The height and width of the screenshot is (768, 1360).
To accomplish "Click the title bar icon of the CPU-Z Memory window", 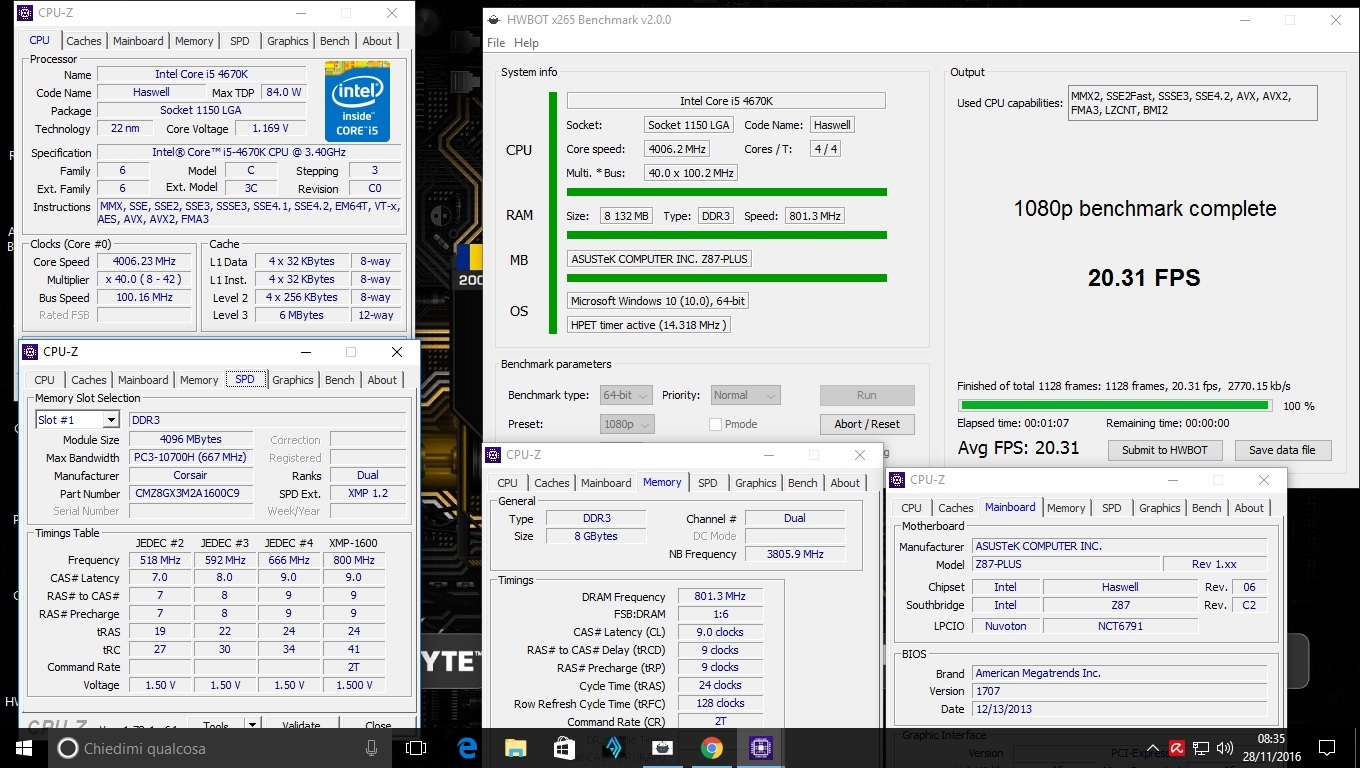I will [493, 455].
